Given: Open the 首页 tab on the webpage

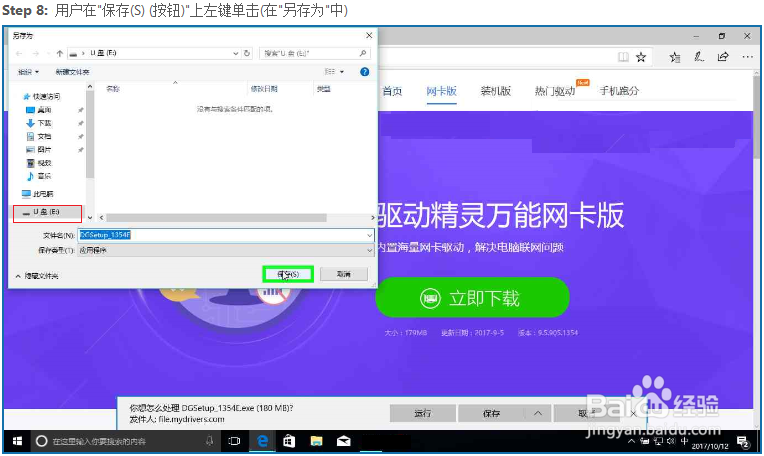Looking at the screenshot, I should coord(392,91).
